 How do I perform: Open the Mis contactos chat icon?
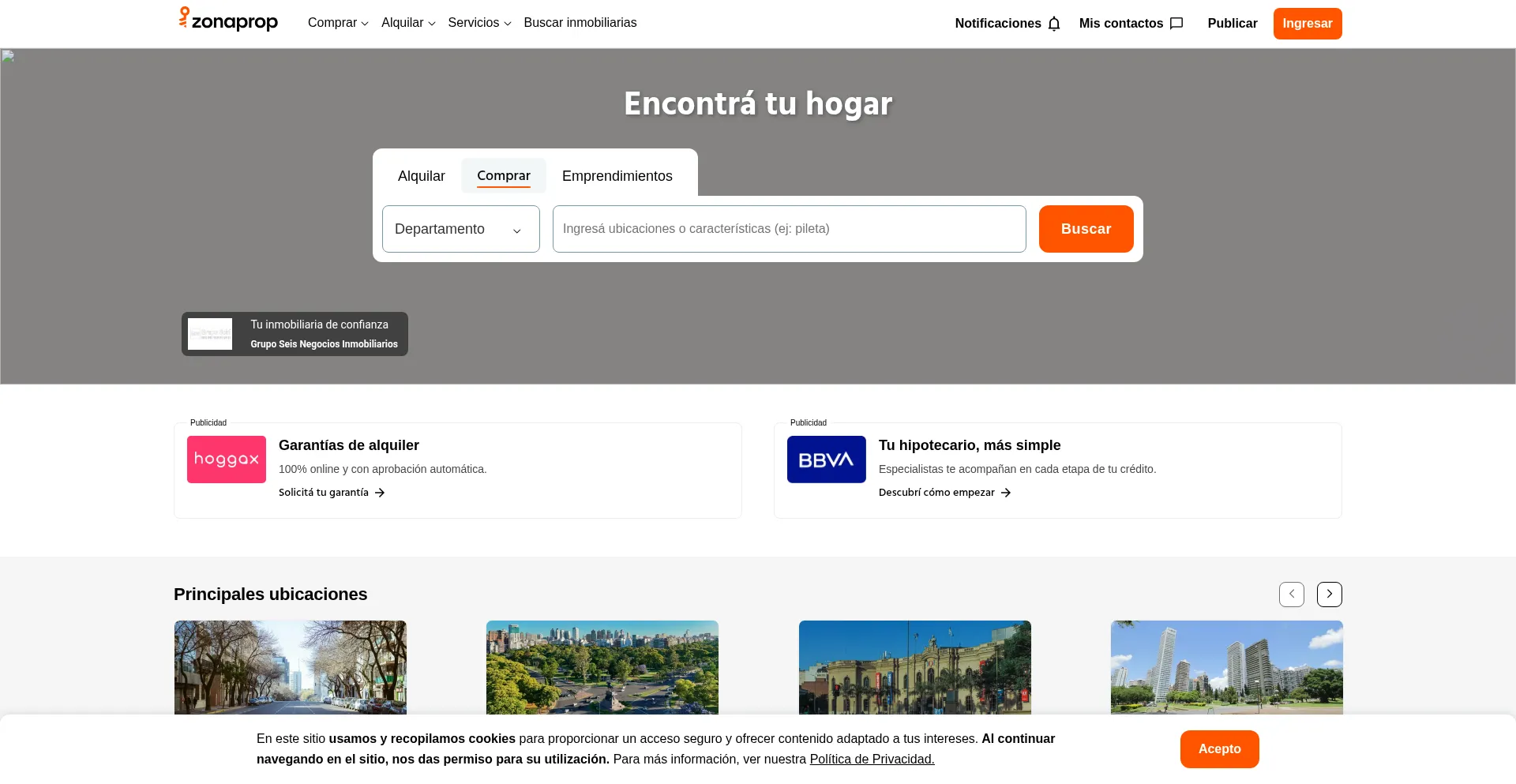pyautogui.click(x=1176, y=24)
